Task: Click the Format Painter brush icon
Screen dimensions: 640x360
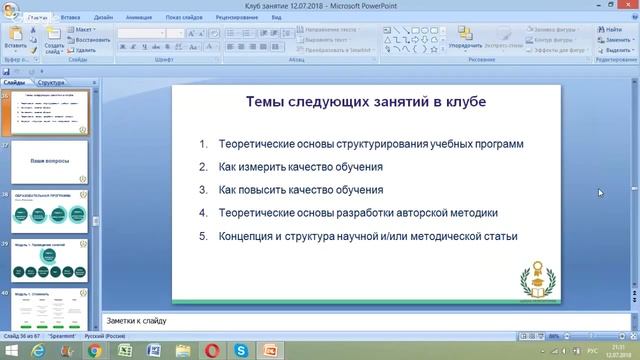Action: click(x=33, y=50)
